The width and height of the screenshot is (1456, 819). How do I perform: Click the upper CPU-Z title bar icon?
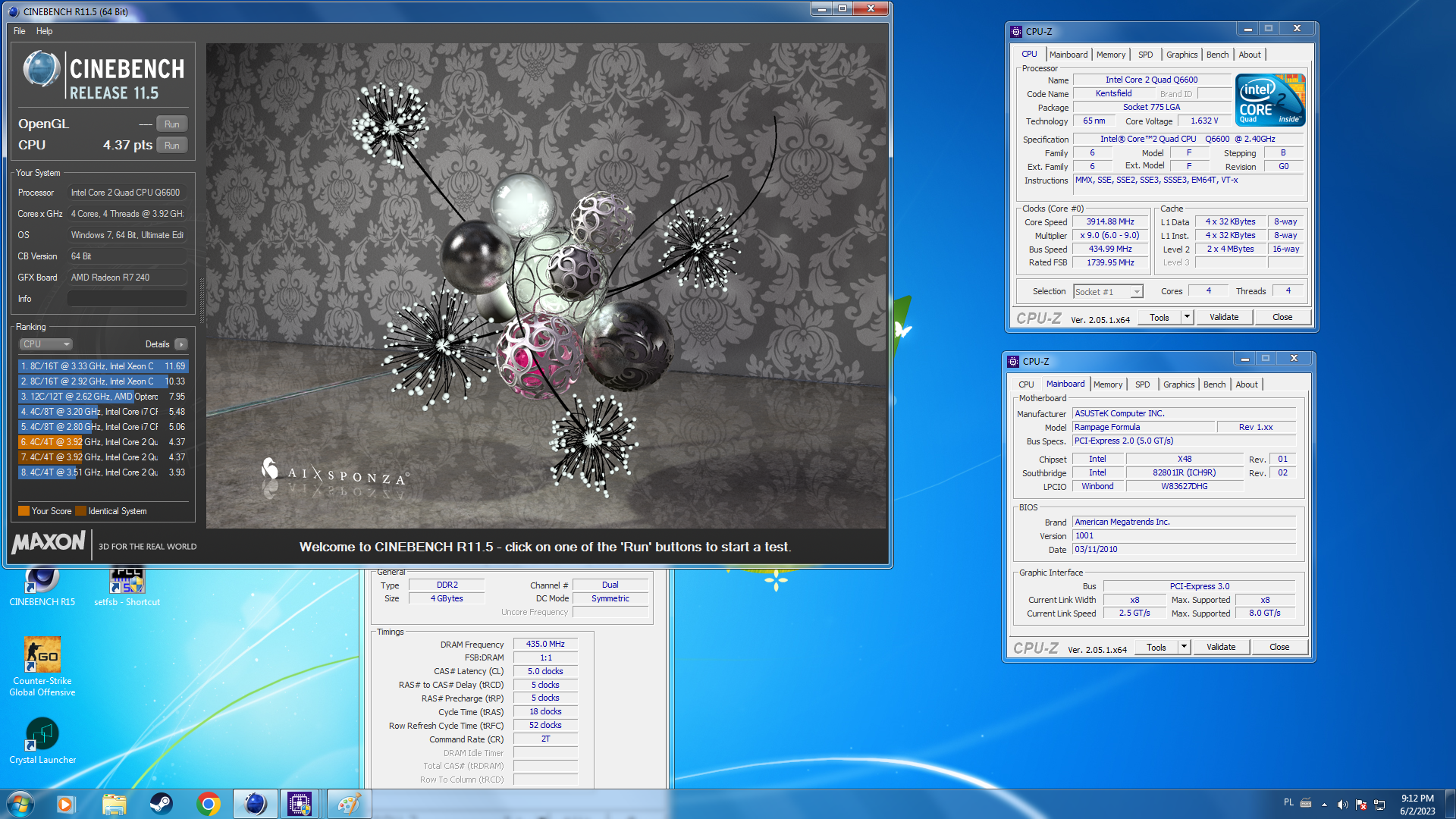pyautogui.click(x=1016, y=32)
